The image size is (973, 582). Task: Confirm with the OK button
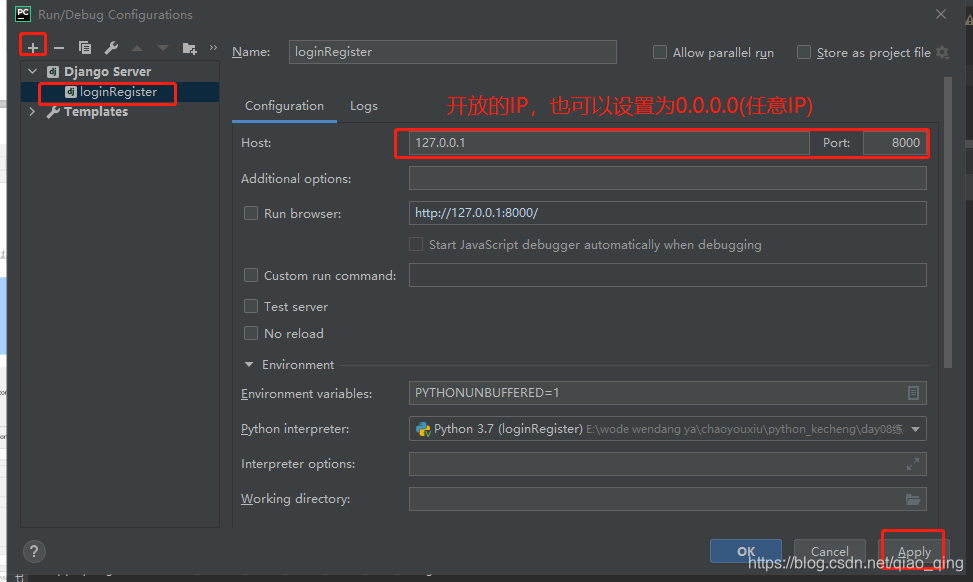tap(746, 551)
